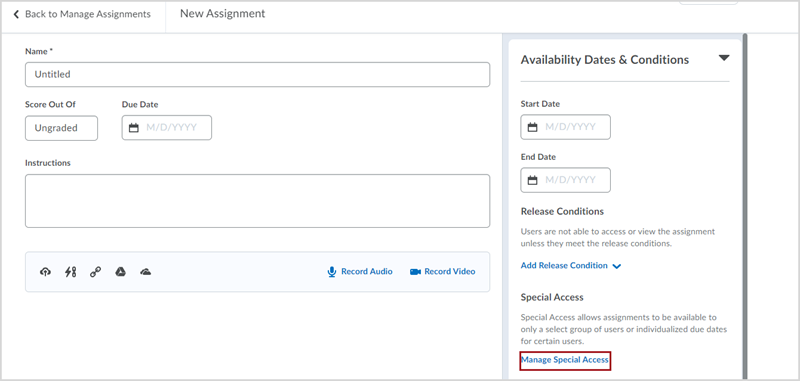Click the Record Video button

point(442,271)
